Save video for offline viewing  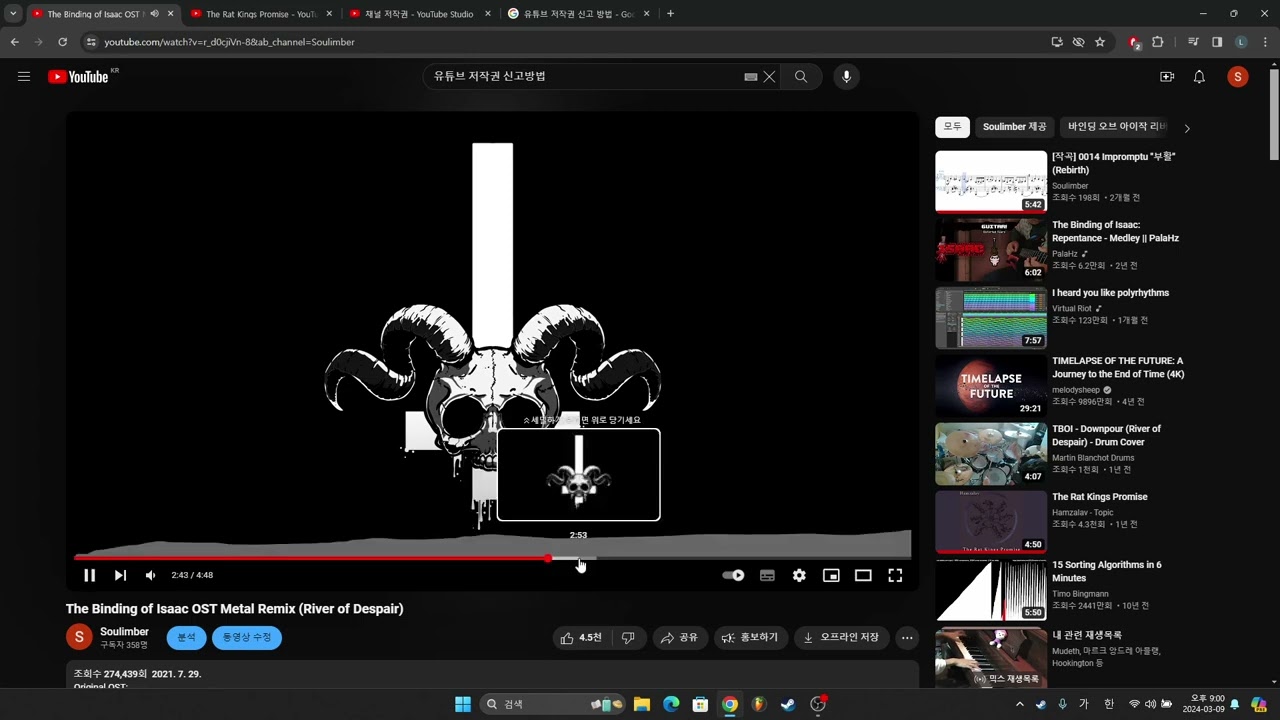[842, 638]
